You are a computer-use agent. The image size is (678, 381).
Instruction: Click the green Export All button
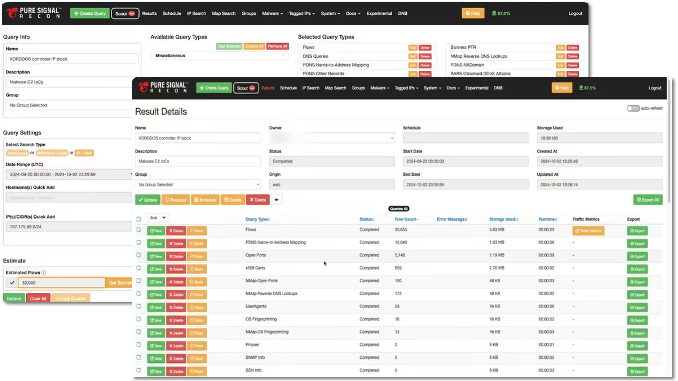648,200
